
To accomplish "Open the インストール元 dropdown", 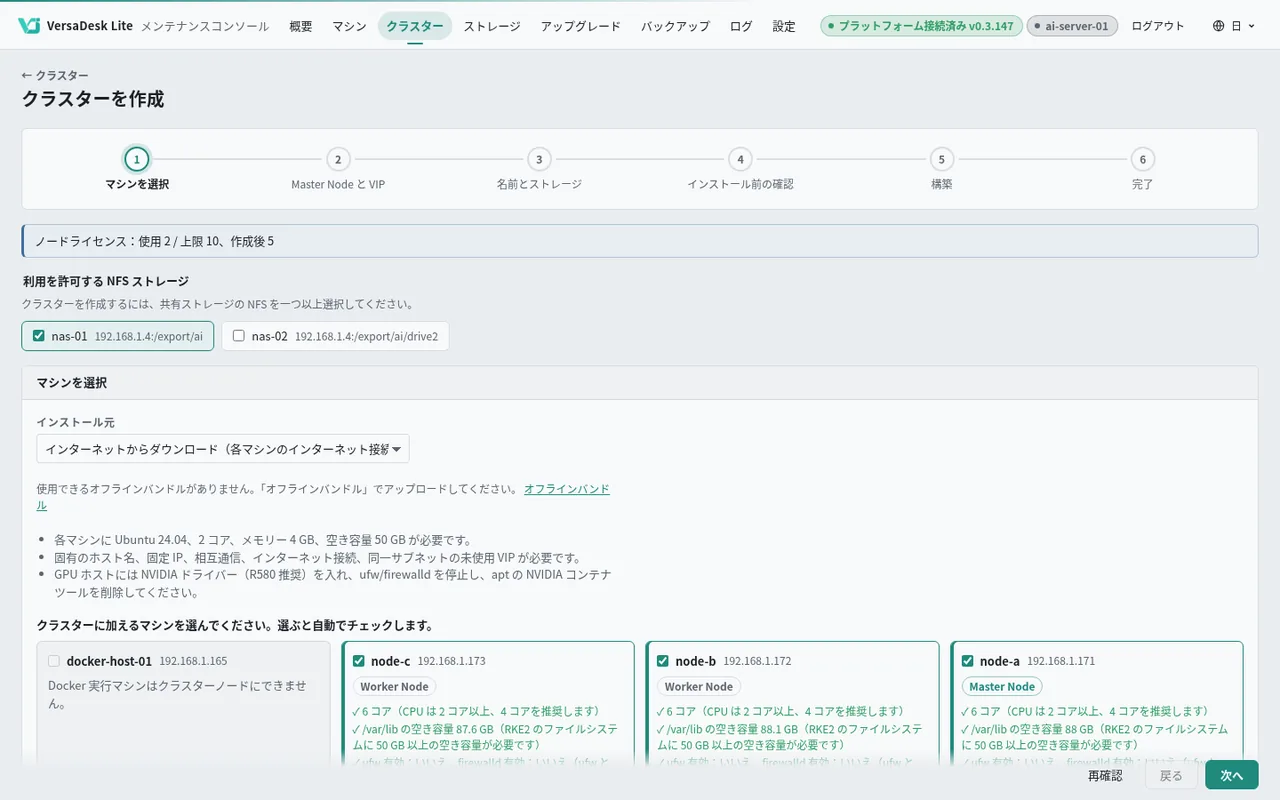I will [223, 449].
